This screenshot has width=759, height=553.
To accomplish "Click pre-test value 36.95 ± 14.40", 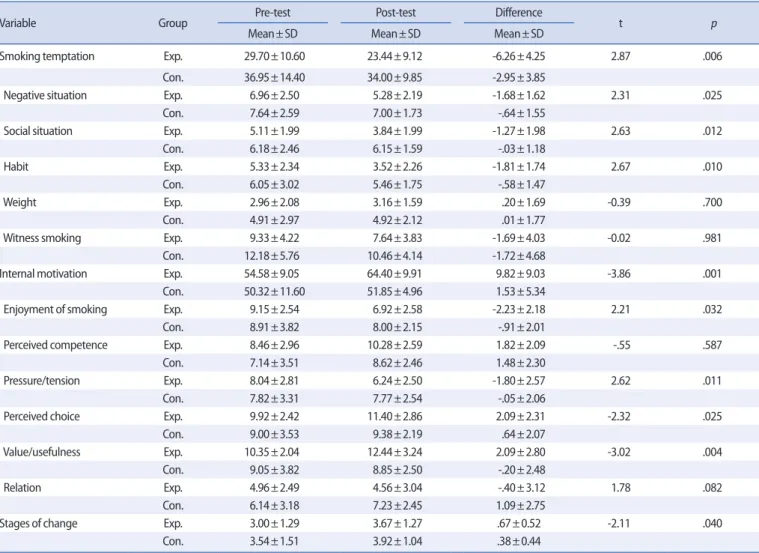I will click(x=274, y=77).
